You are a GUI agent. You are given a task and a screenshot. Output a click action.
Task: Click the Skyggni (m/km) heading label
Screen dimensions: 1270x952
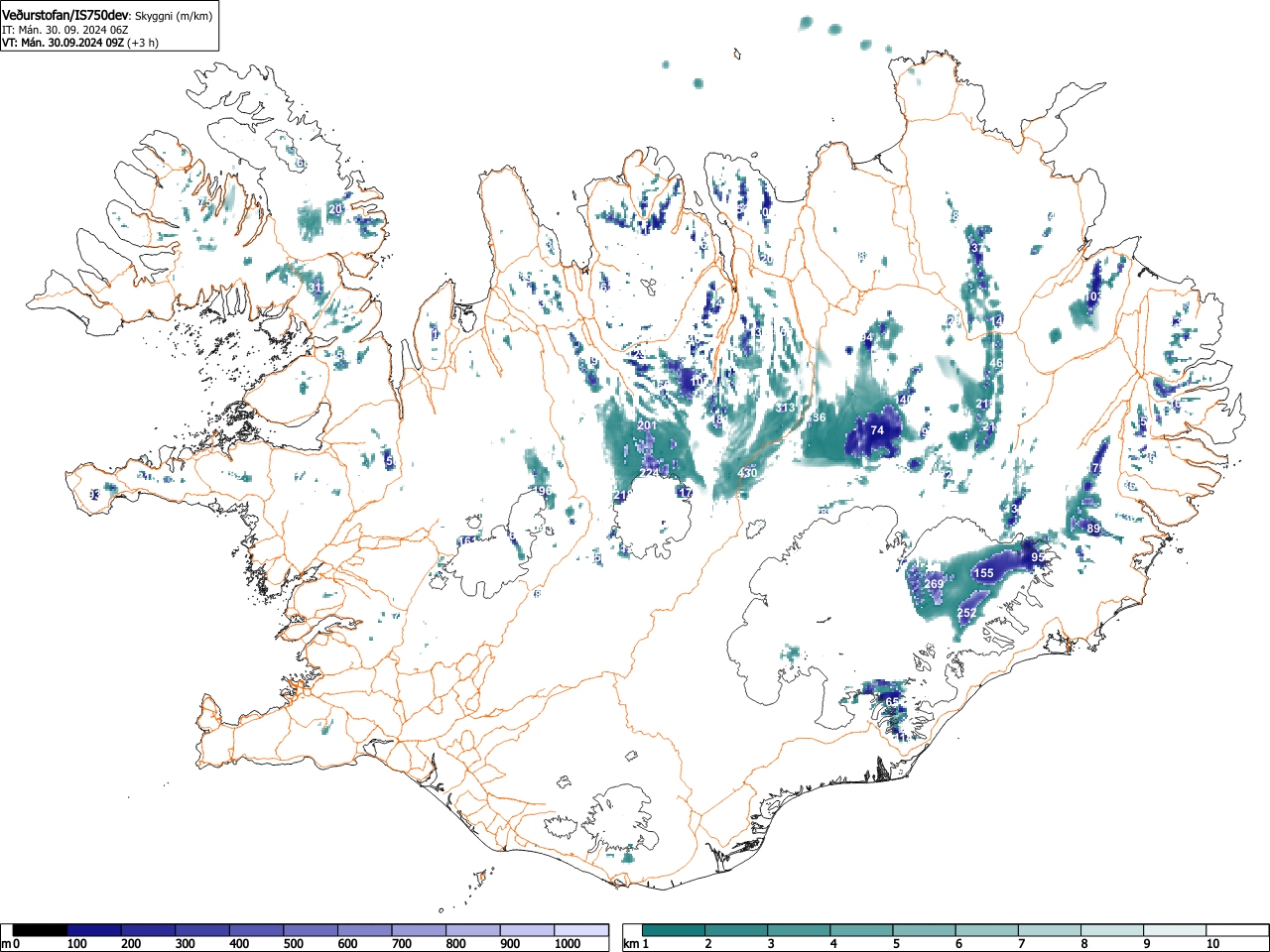point(173,14)
